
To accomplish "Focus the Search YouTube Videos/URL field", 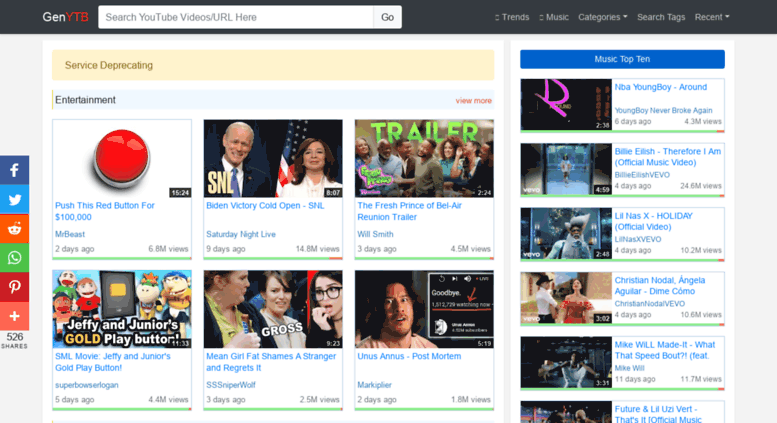I will (236, 17).
